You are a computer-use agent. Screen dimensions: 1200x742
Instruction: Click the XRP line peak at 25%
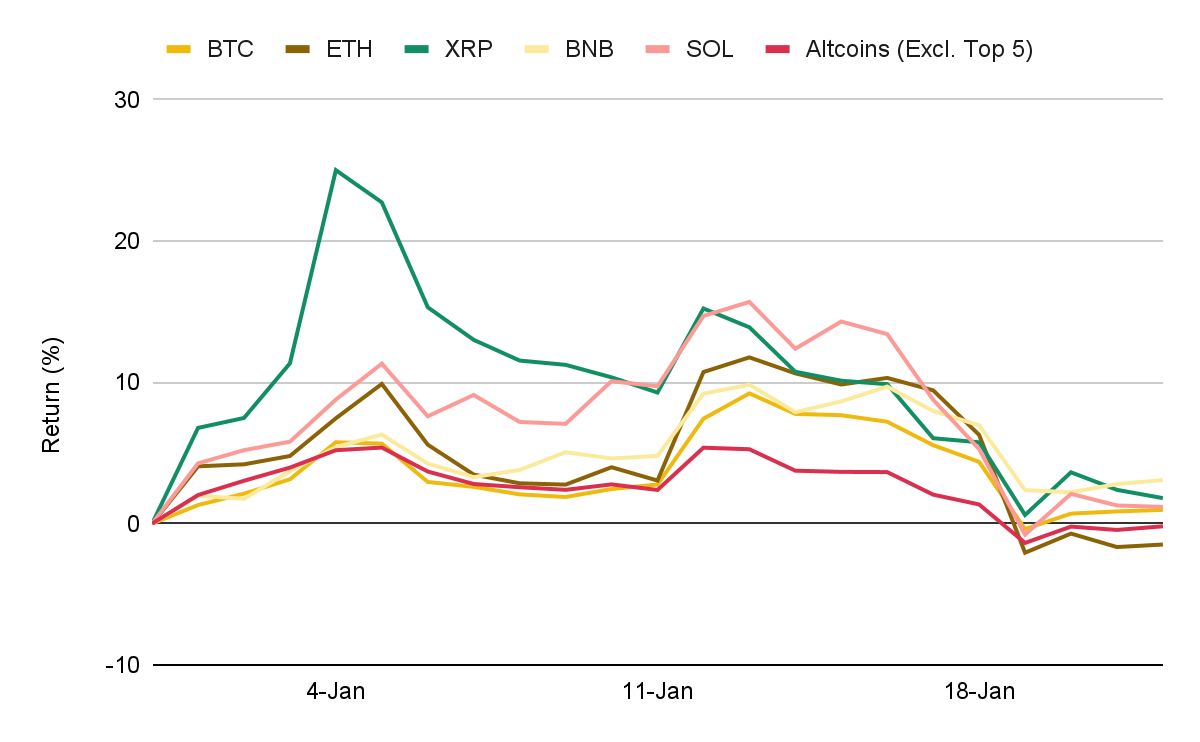(x=336, y=170)
